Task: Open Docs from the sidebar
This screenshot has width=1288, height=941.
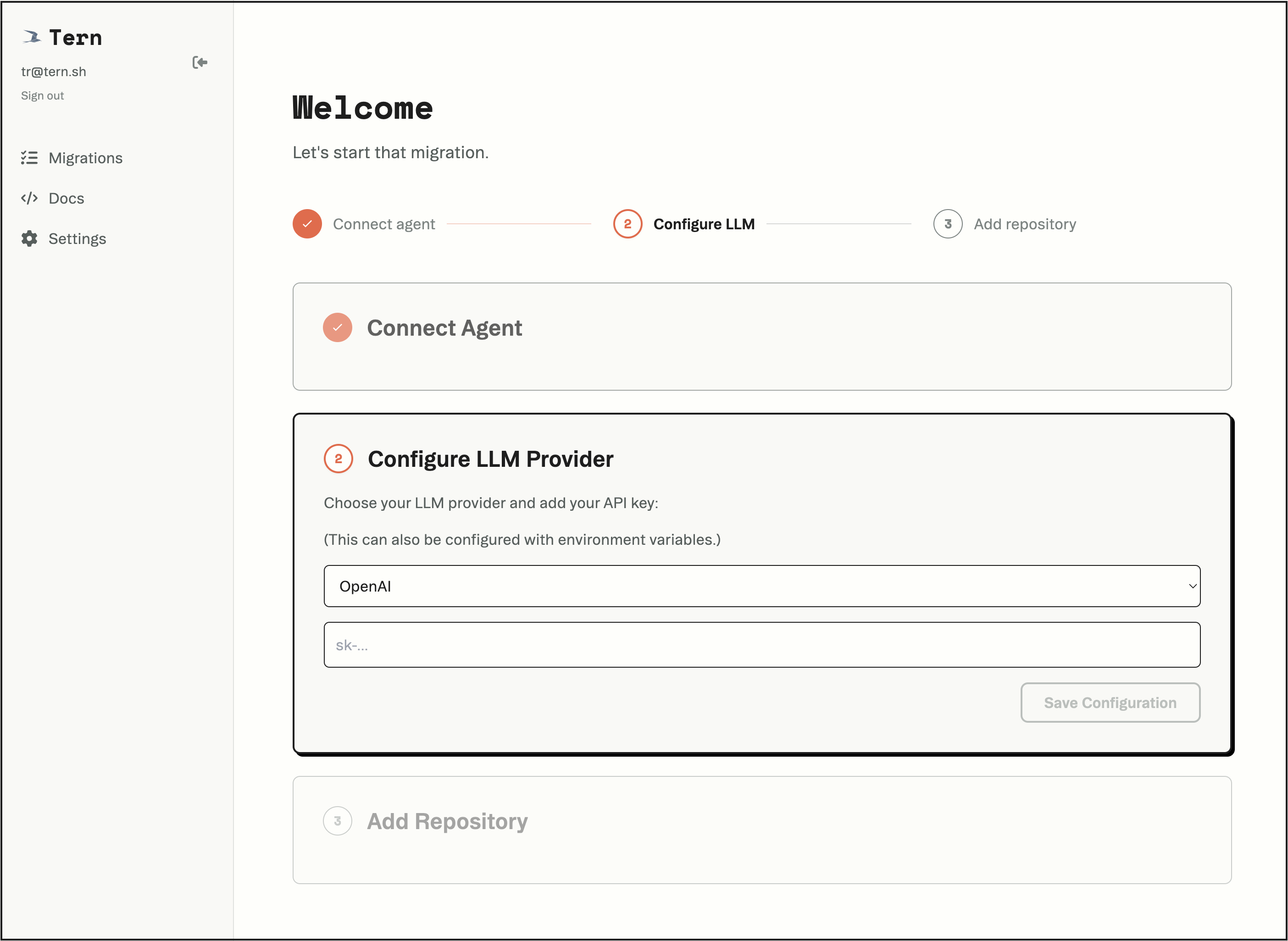Action: [x=66, y=198]
